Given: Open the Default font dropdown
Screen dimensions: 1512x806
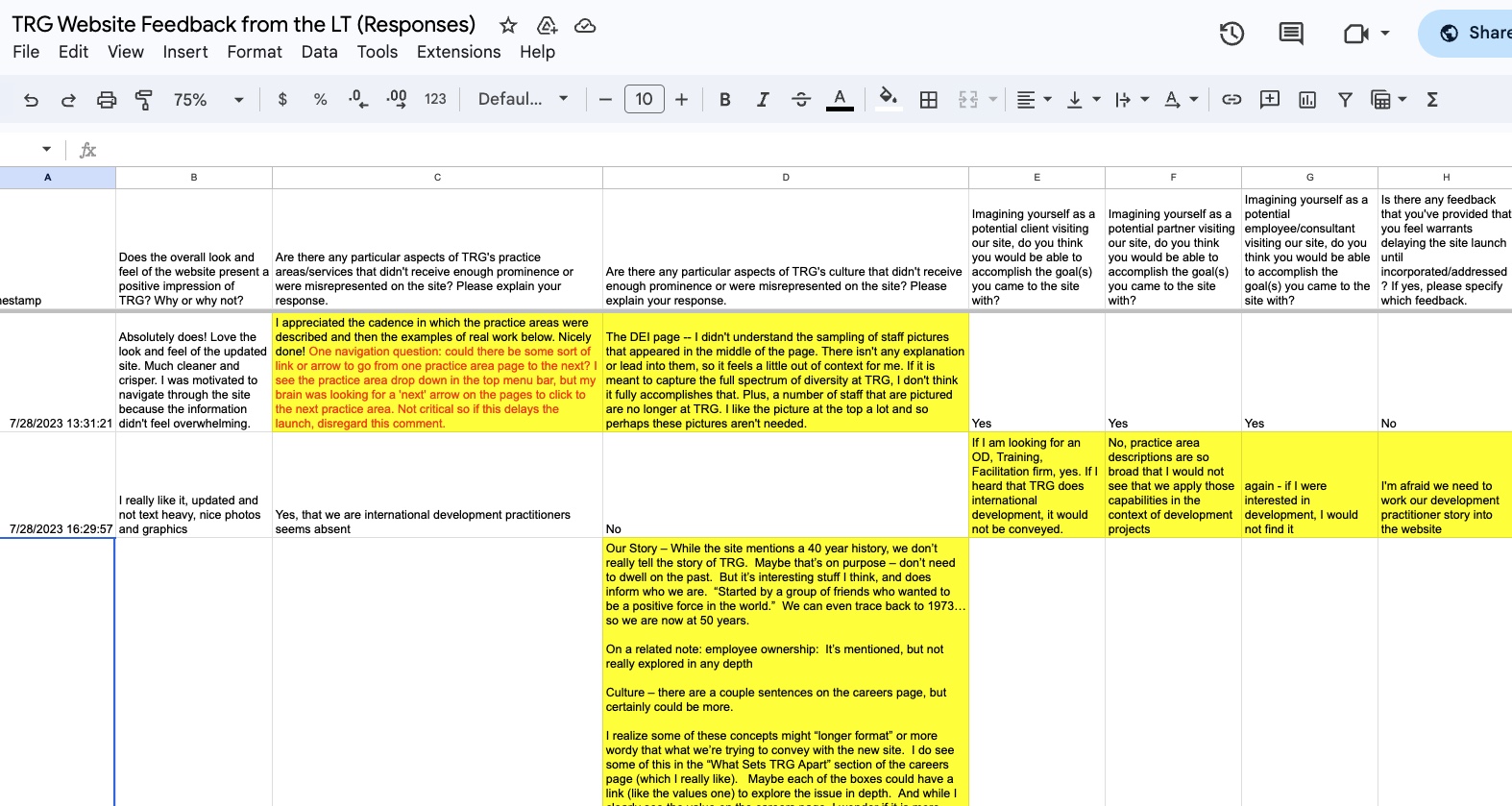Looking at the screenshot, I should coord(524,99).
